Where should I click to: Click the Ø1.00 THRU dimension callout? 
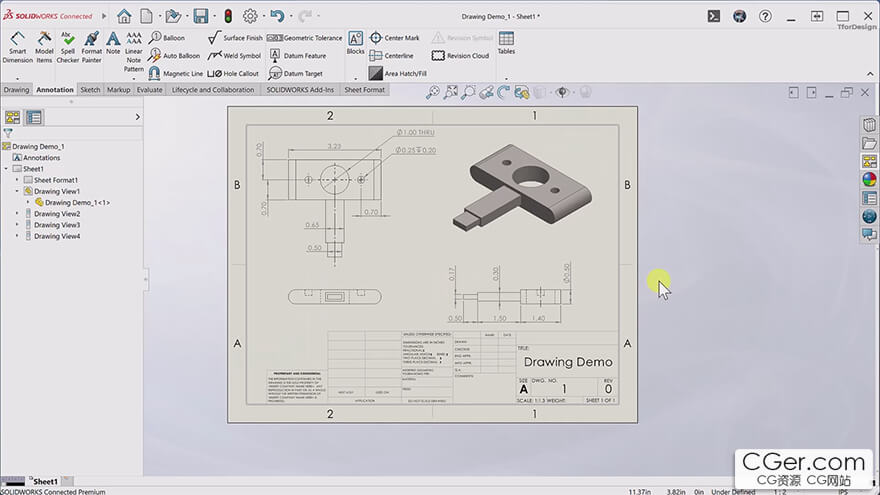[415, 132]
